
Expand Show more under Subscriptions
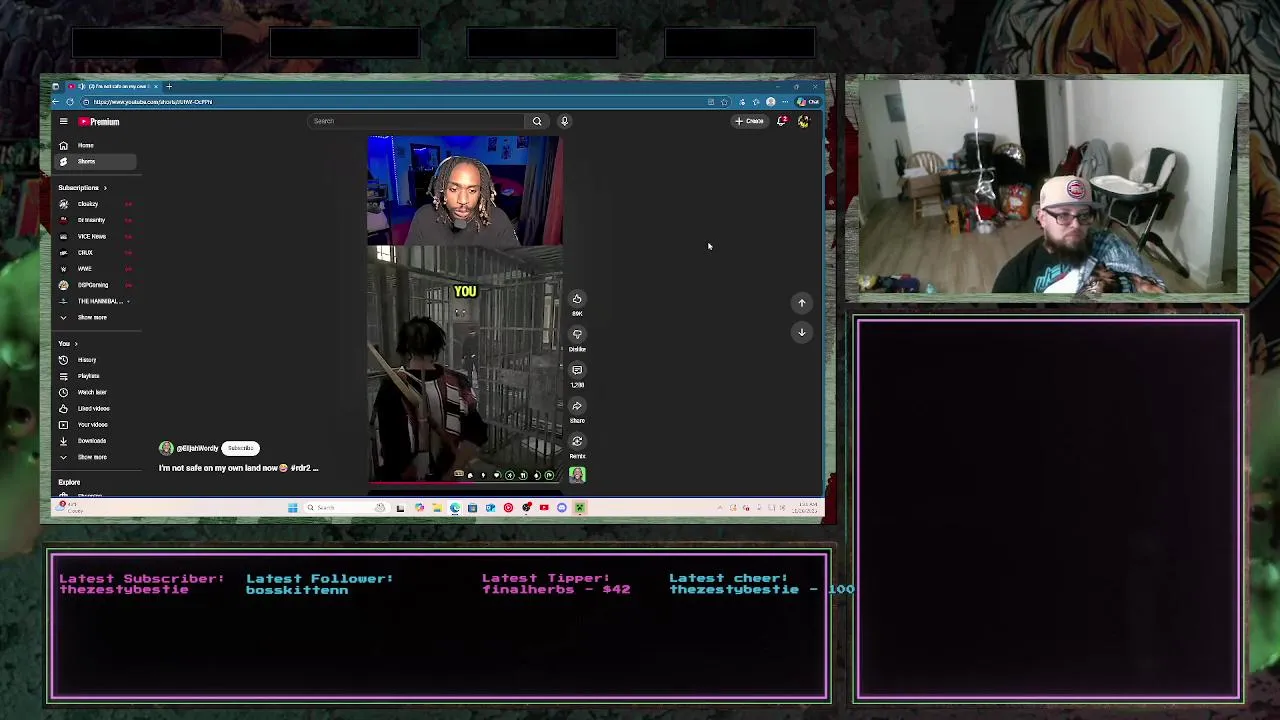[96, 317]
